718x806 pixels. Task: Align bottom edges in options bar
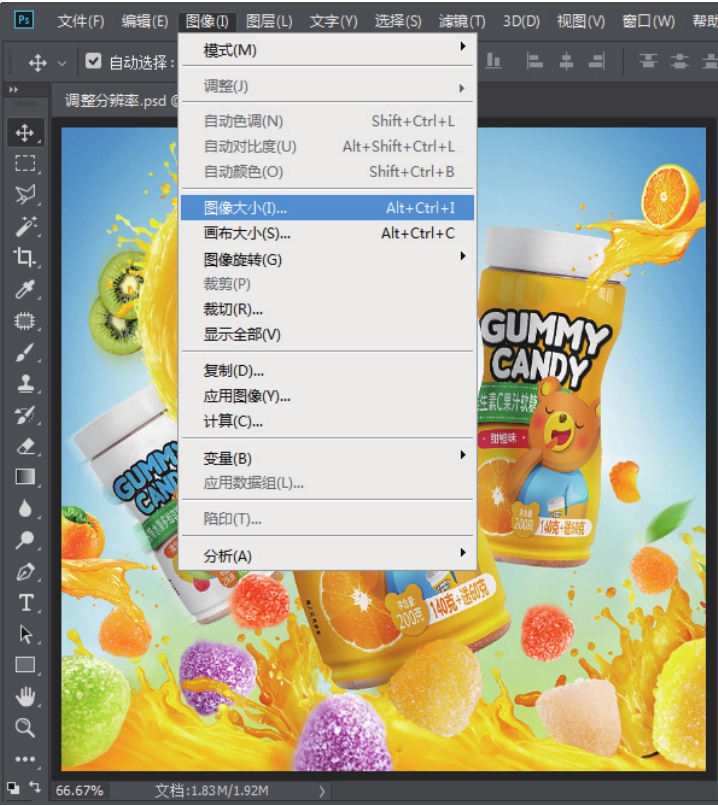coord(493,61)
